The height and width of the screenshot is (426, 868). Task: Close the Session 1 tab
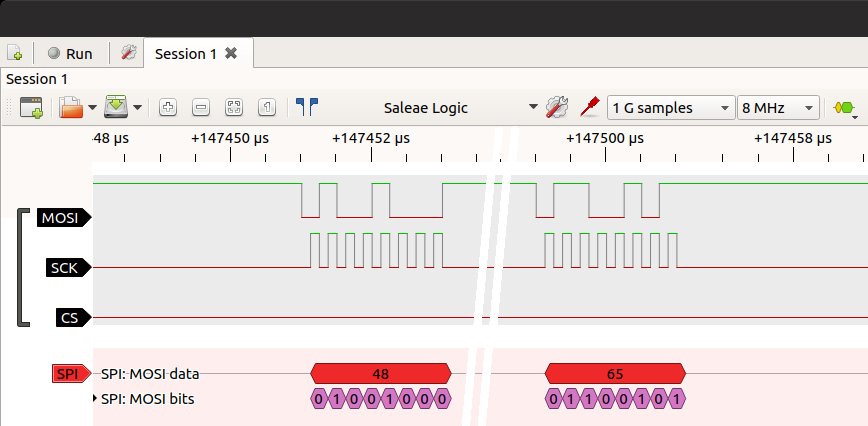pos(231,54)
